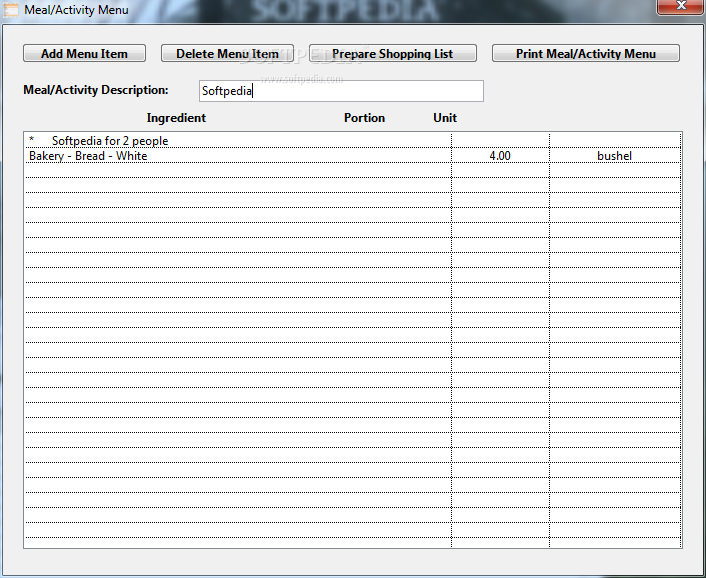Open Prepare Shopping List
The image size is (706, 578).
point(393,53)
